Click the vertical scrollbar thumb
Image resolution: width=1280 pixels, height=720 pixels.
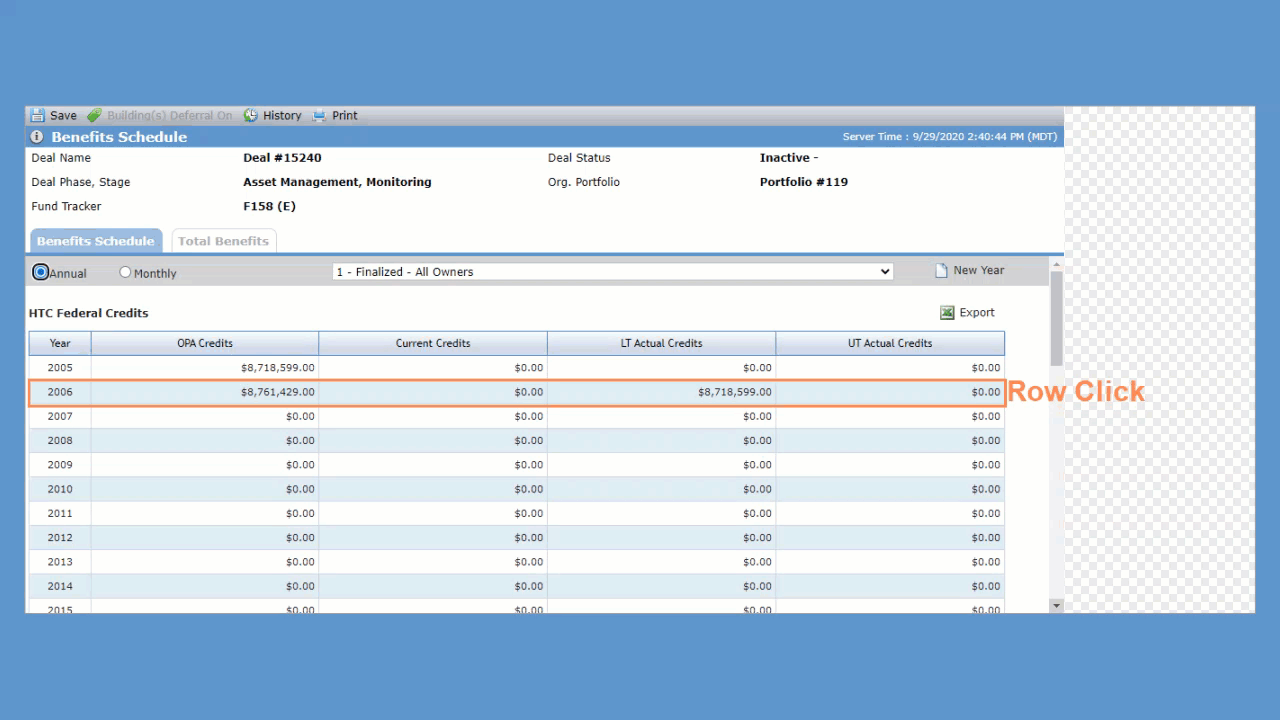coord(1056,318)
